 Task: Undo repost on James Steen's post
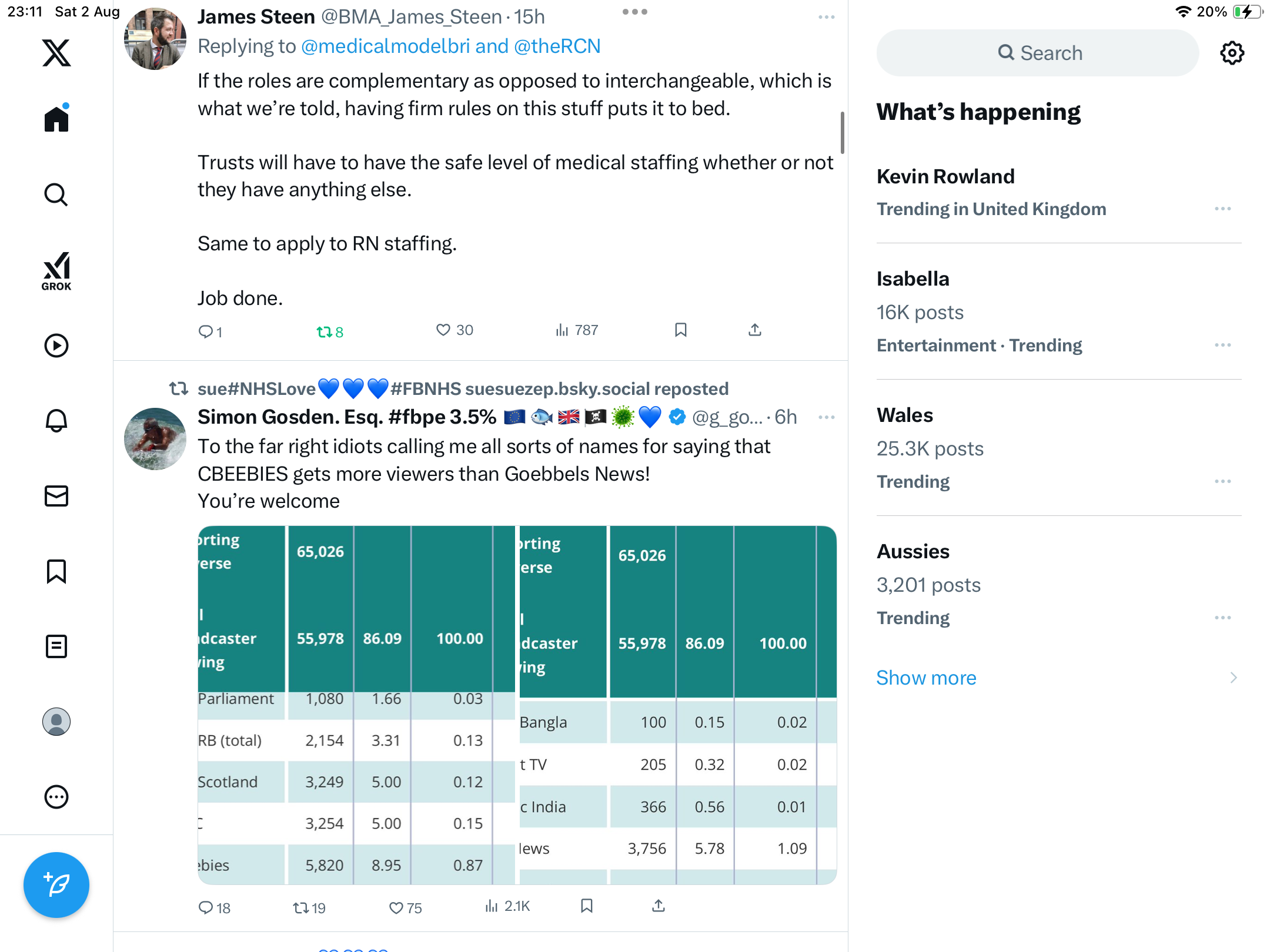(x=329, y=332)
